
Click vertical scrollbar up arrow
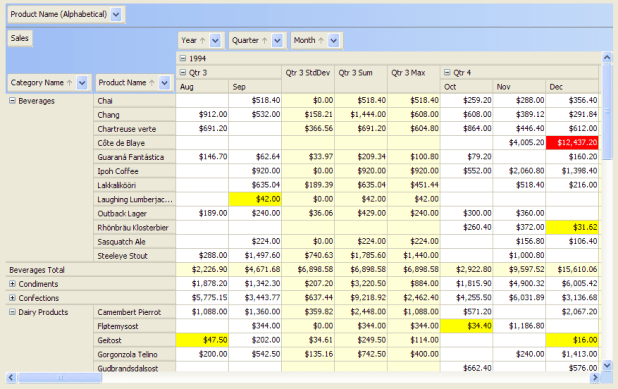point(607,58)
